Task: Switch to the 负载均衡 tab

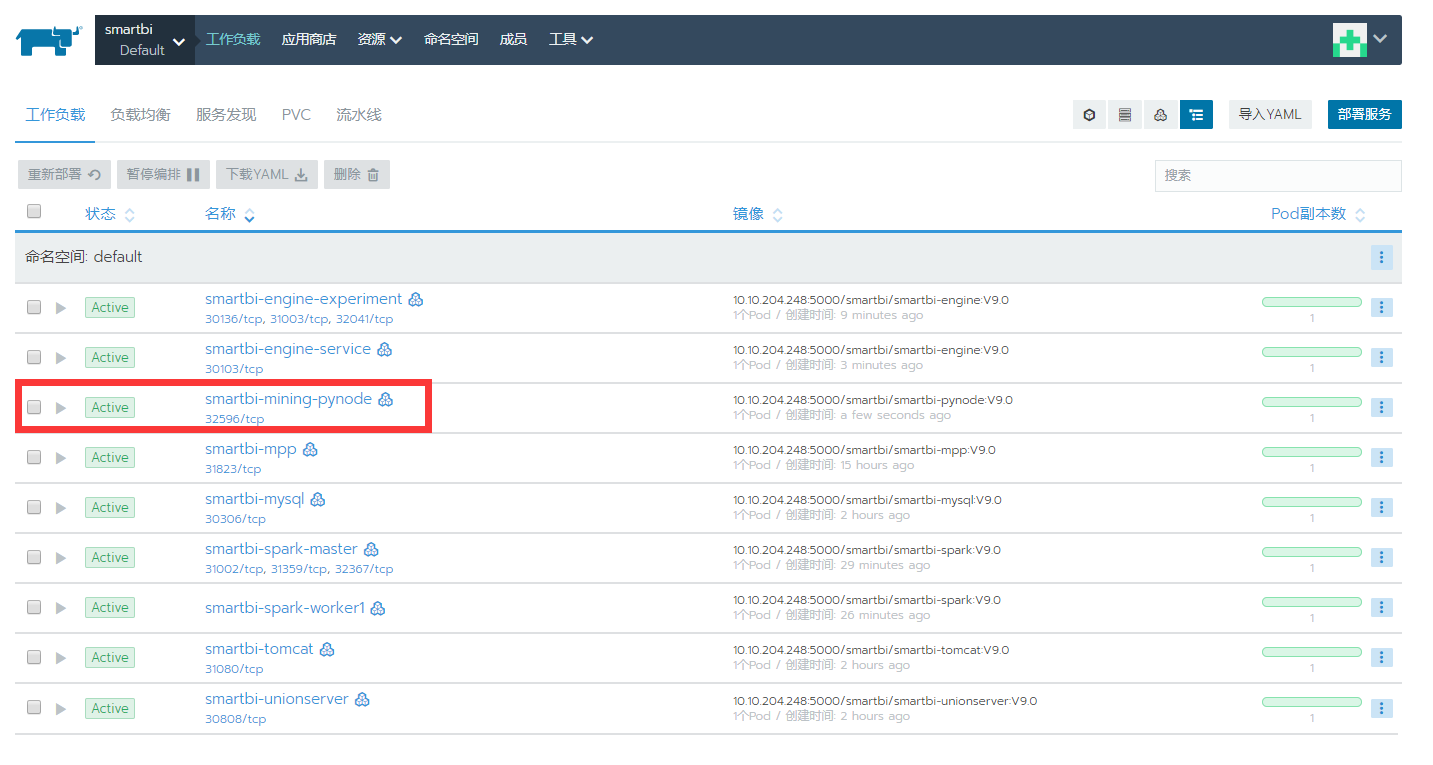Action: pos(140,115)
